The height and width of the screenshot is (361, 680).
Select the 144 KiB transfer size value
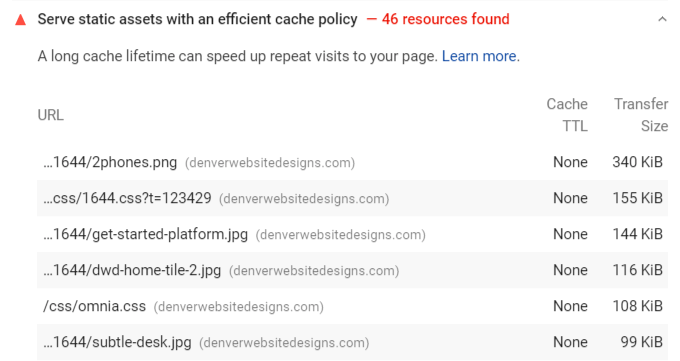(x=638, y=234)
